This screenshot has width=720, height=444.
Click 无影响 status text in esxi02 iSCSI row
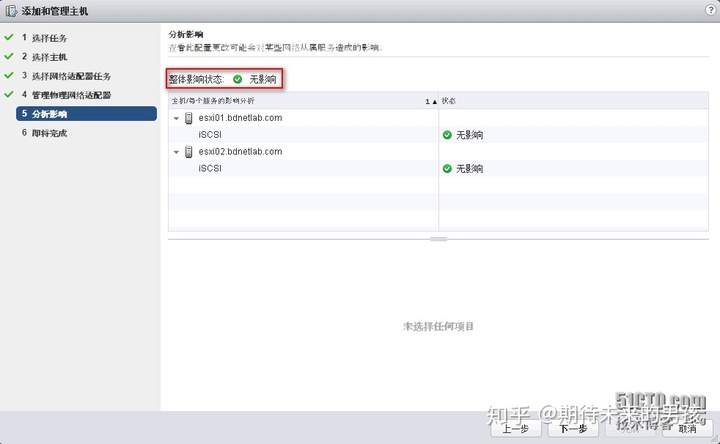469,169
